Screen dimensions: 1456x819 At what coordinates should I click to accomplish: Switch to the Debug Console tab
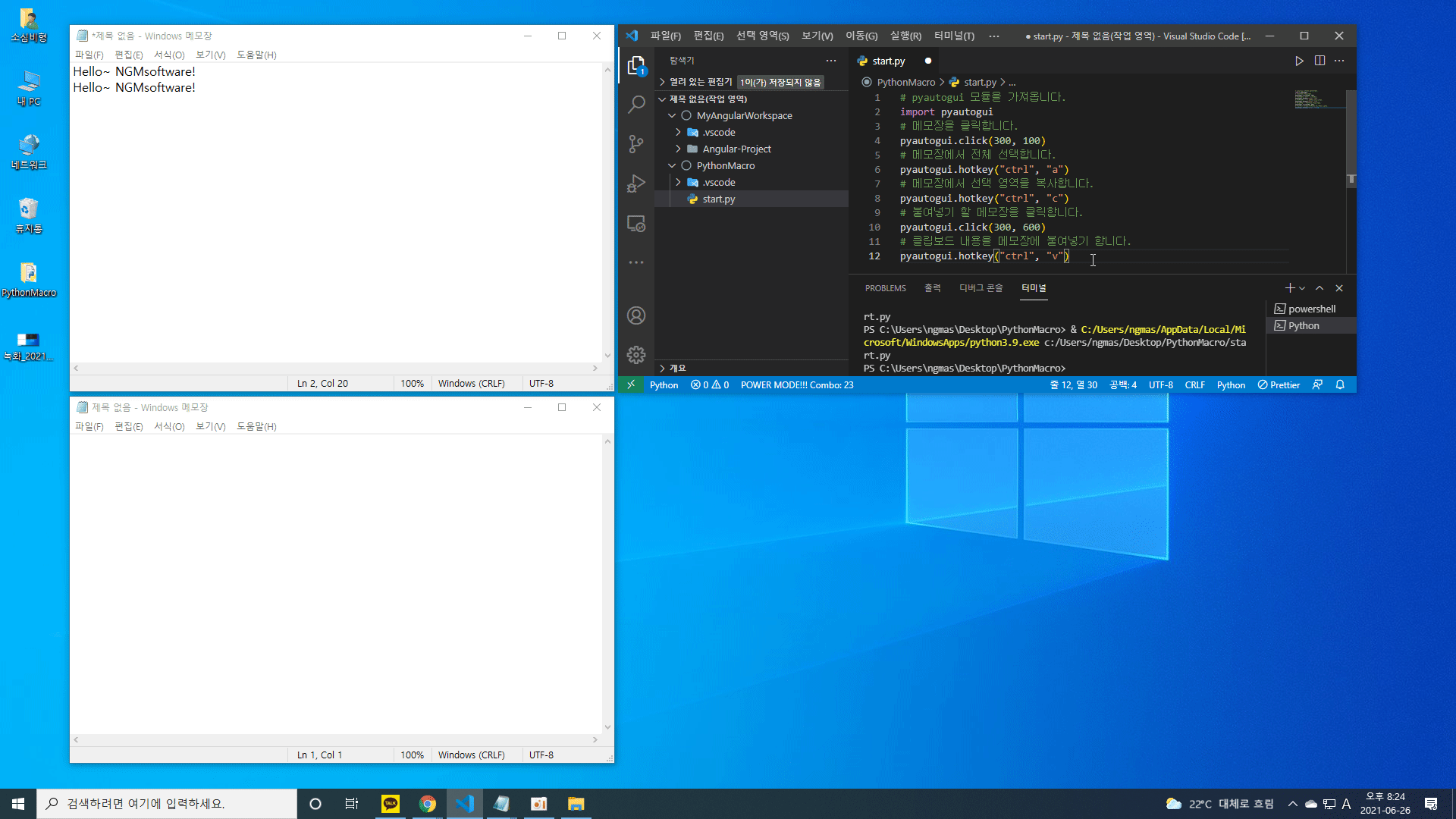(981, 288)
